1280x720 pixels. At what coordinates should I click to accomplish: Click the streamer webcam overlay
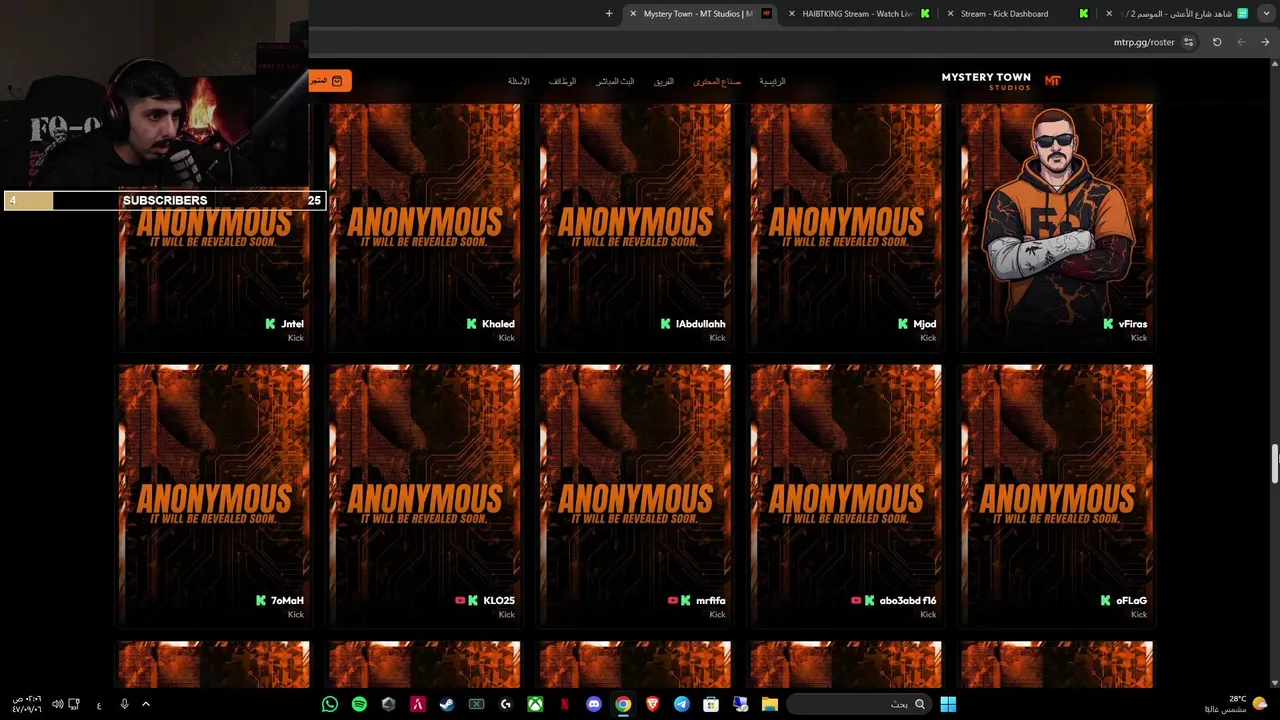(154, 95)
